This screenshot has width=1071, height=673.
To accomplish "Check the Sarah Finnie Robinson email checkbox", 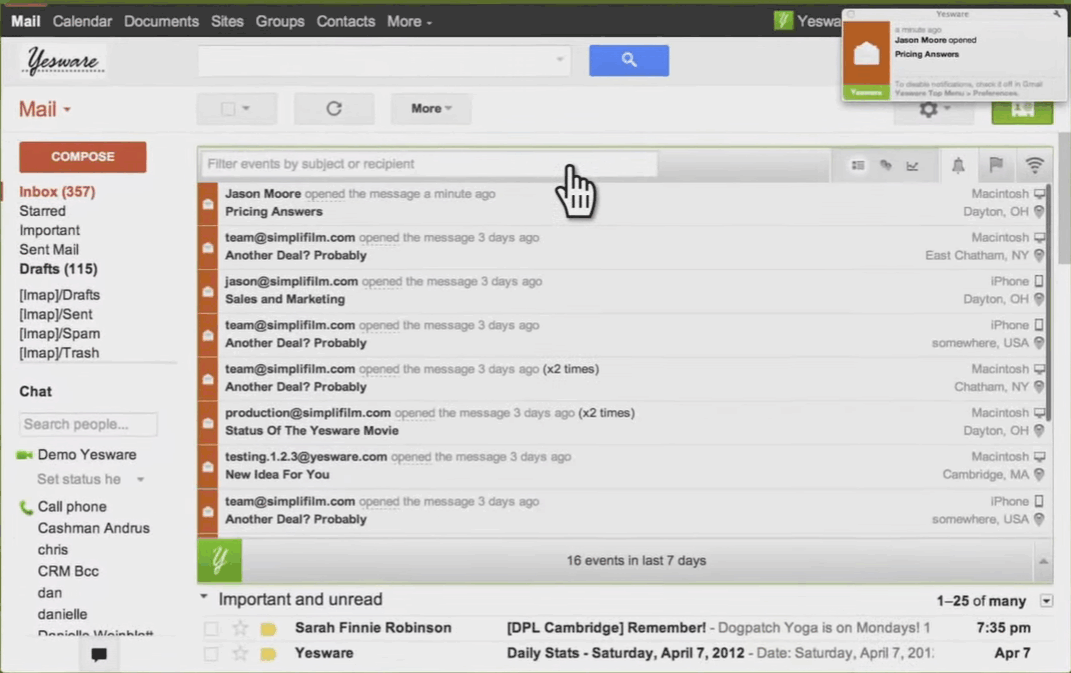I will (211, 629).
